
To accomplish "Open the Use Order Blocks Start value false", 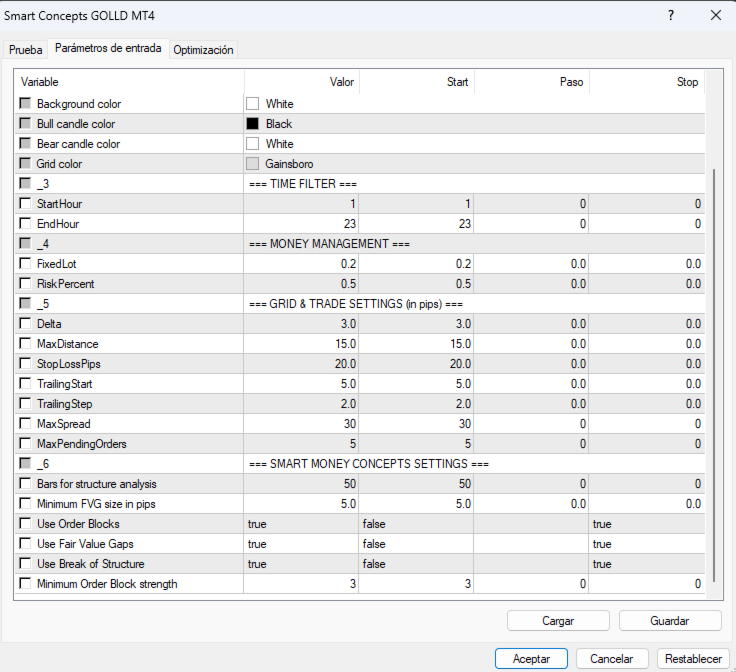I will pos(416,524).
